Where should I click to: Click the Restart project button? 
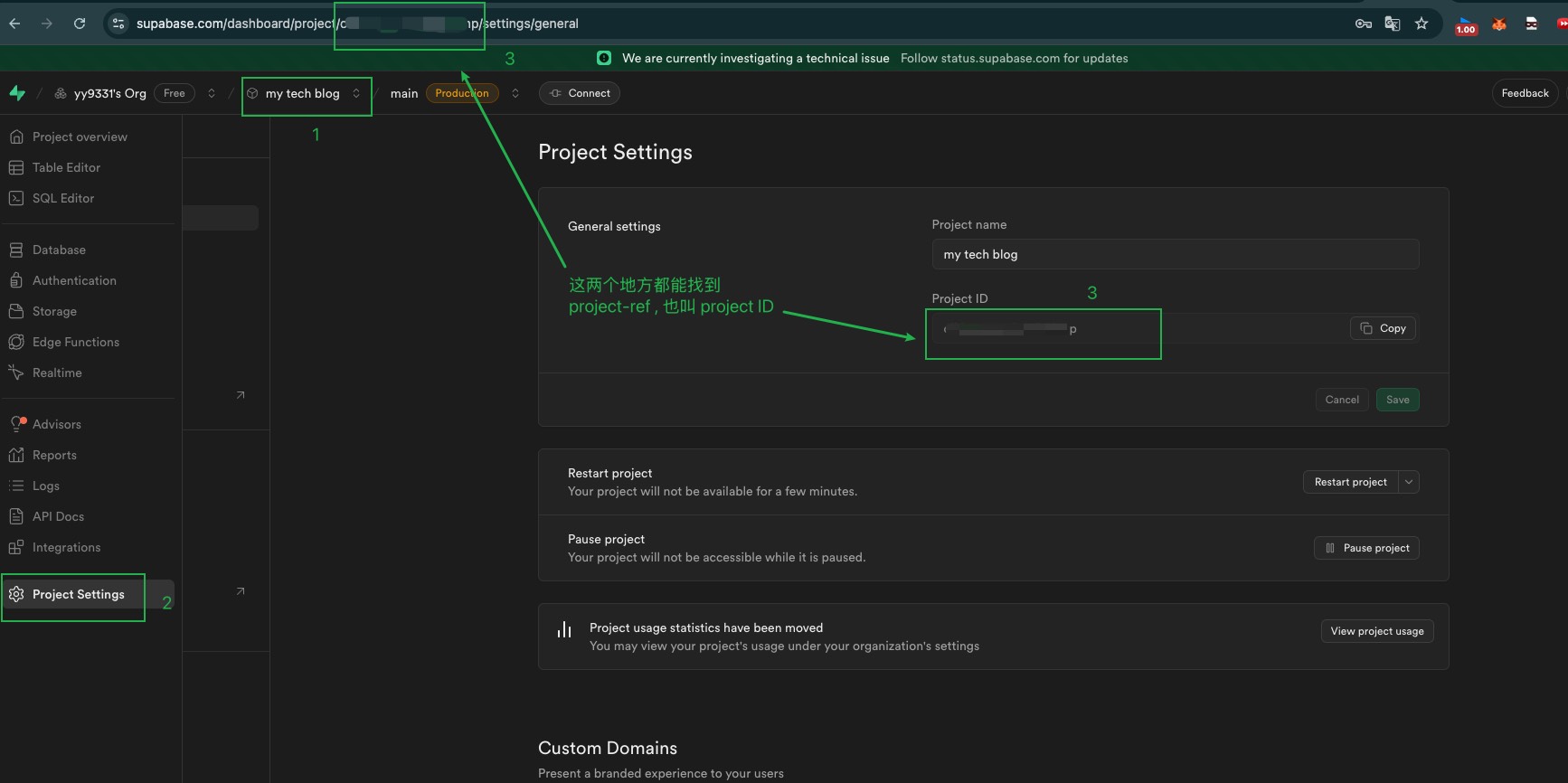pos(1350,482)
